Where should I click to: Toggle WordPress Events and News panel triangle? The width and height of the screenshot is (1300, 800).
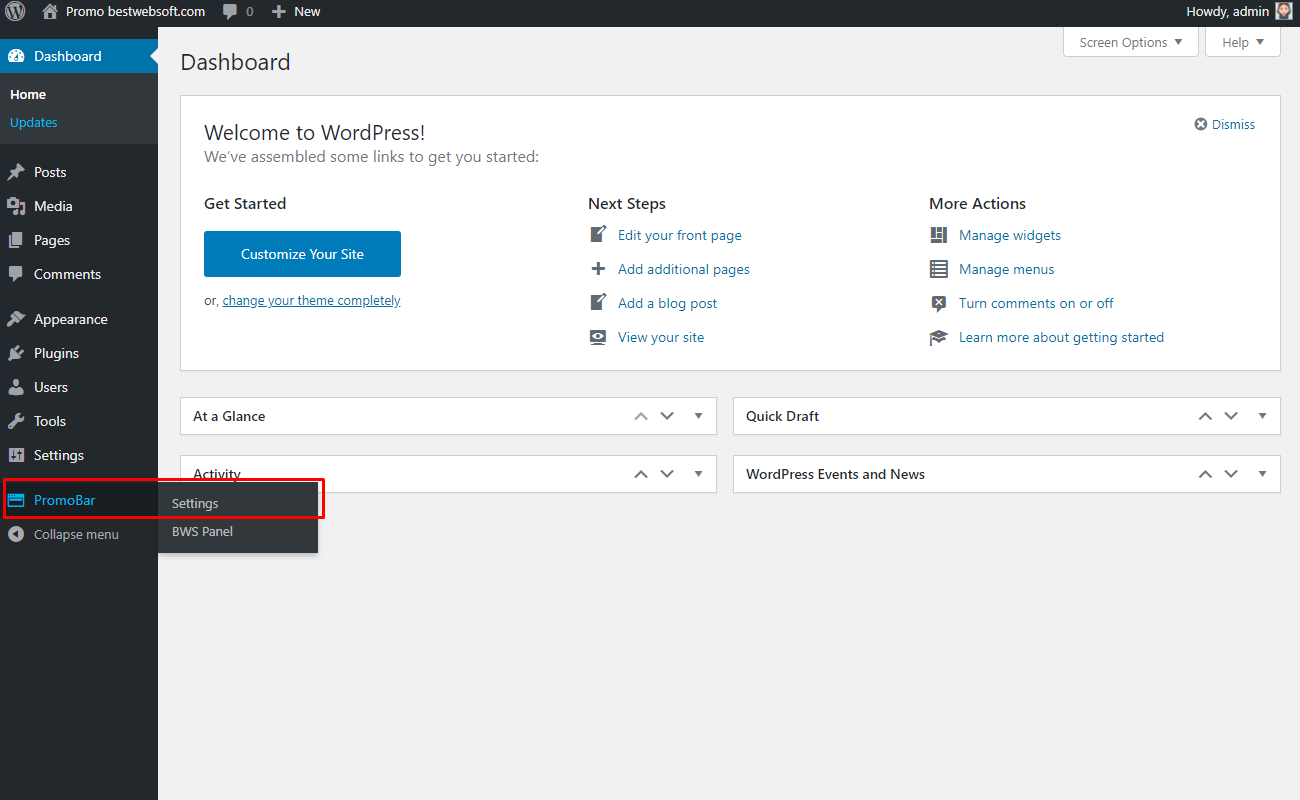(x=1262, y=474)
